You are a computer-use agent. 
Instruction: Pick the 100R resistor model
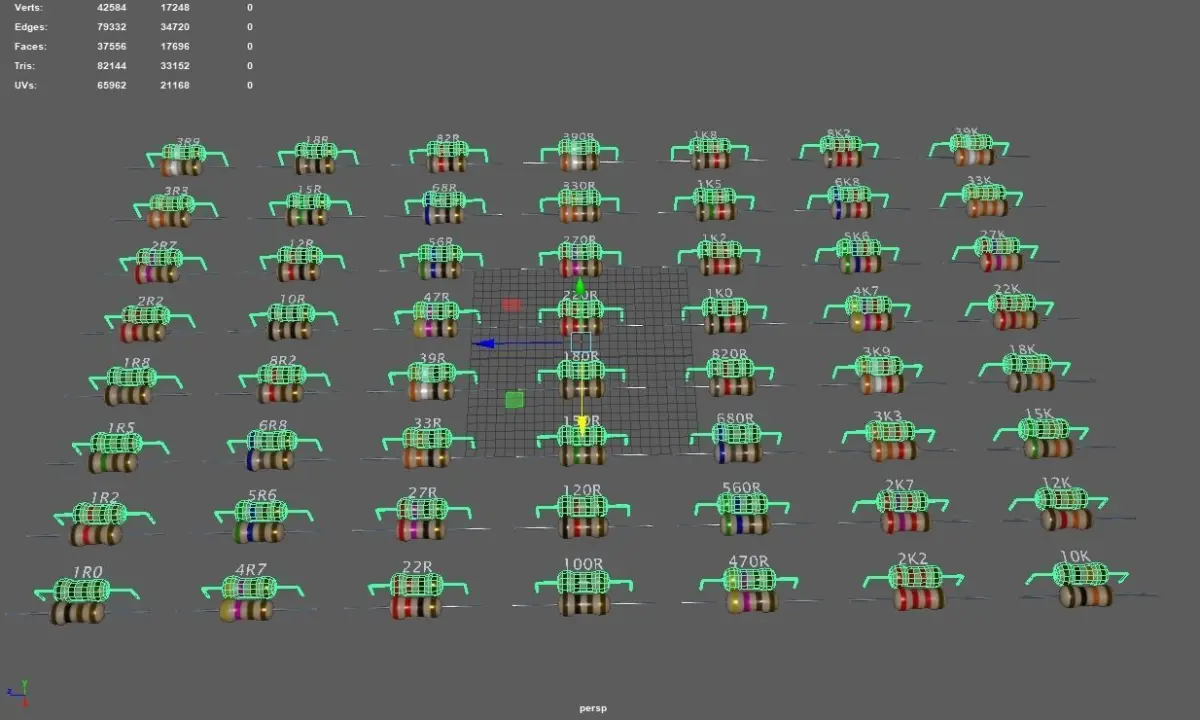click(x=583, y=592)
